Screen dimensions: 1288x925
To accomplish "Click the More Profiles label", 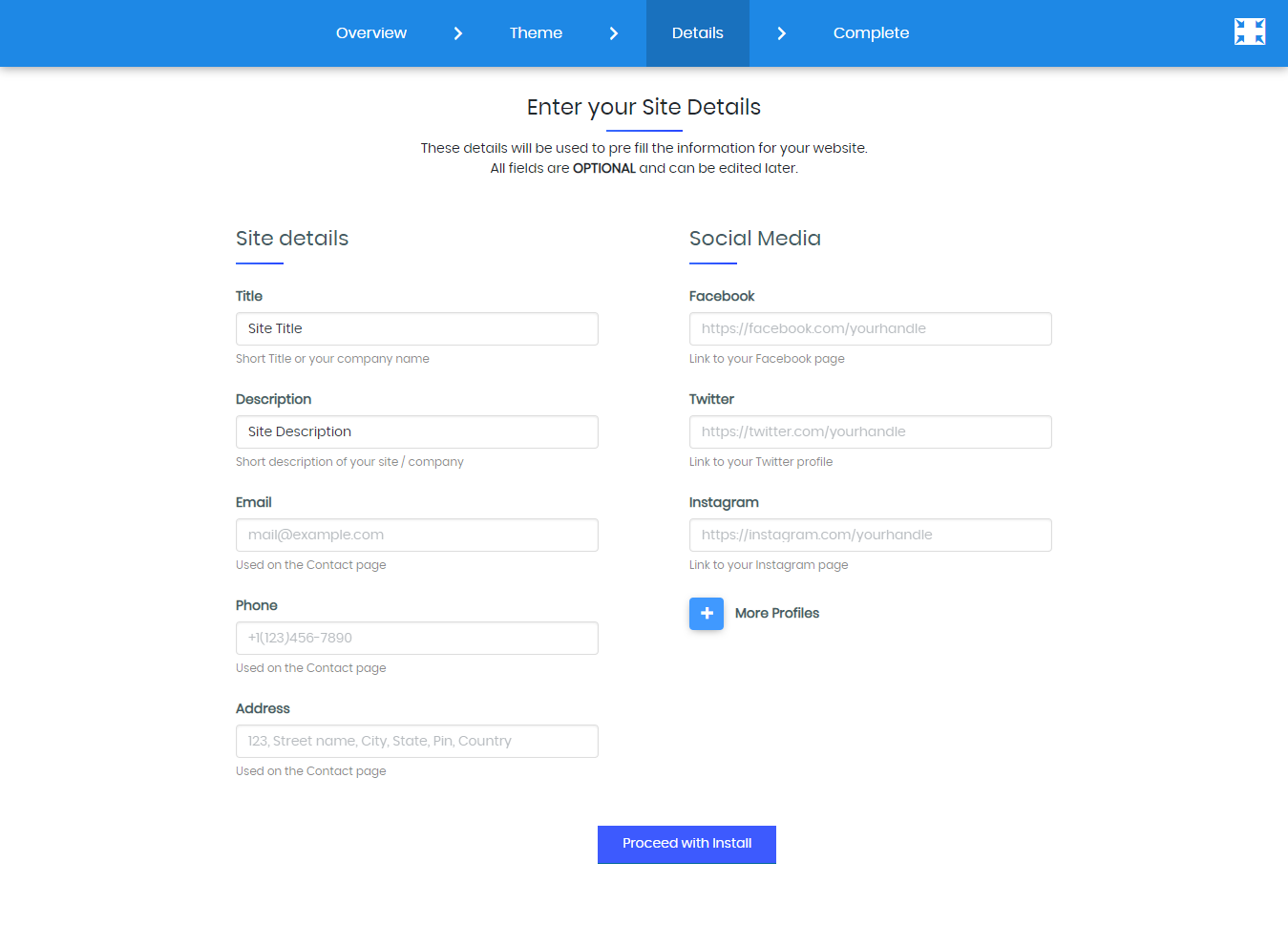I will [x=777, y=614].
